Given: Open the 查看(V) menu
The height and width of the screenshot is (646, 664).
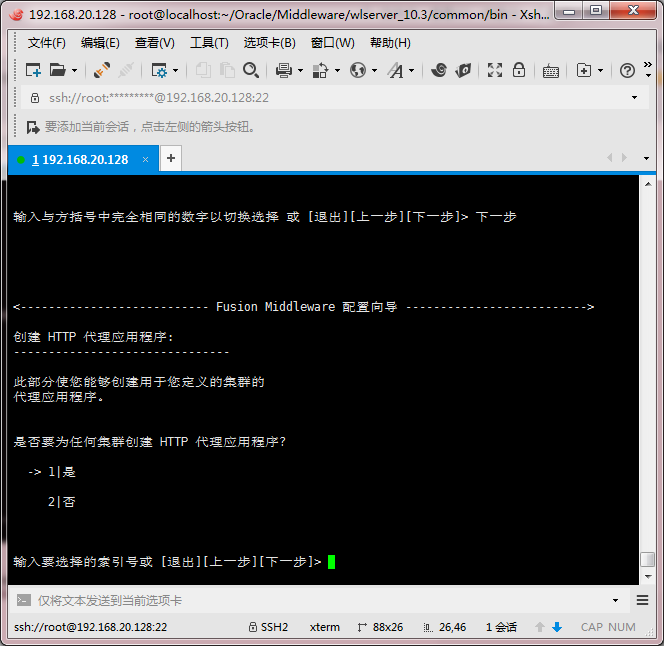Looking at the screenshot, I should pyautogui.click(x=155, y=43).
